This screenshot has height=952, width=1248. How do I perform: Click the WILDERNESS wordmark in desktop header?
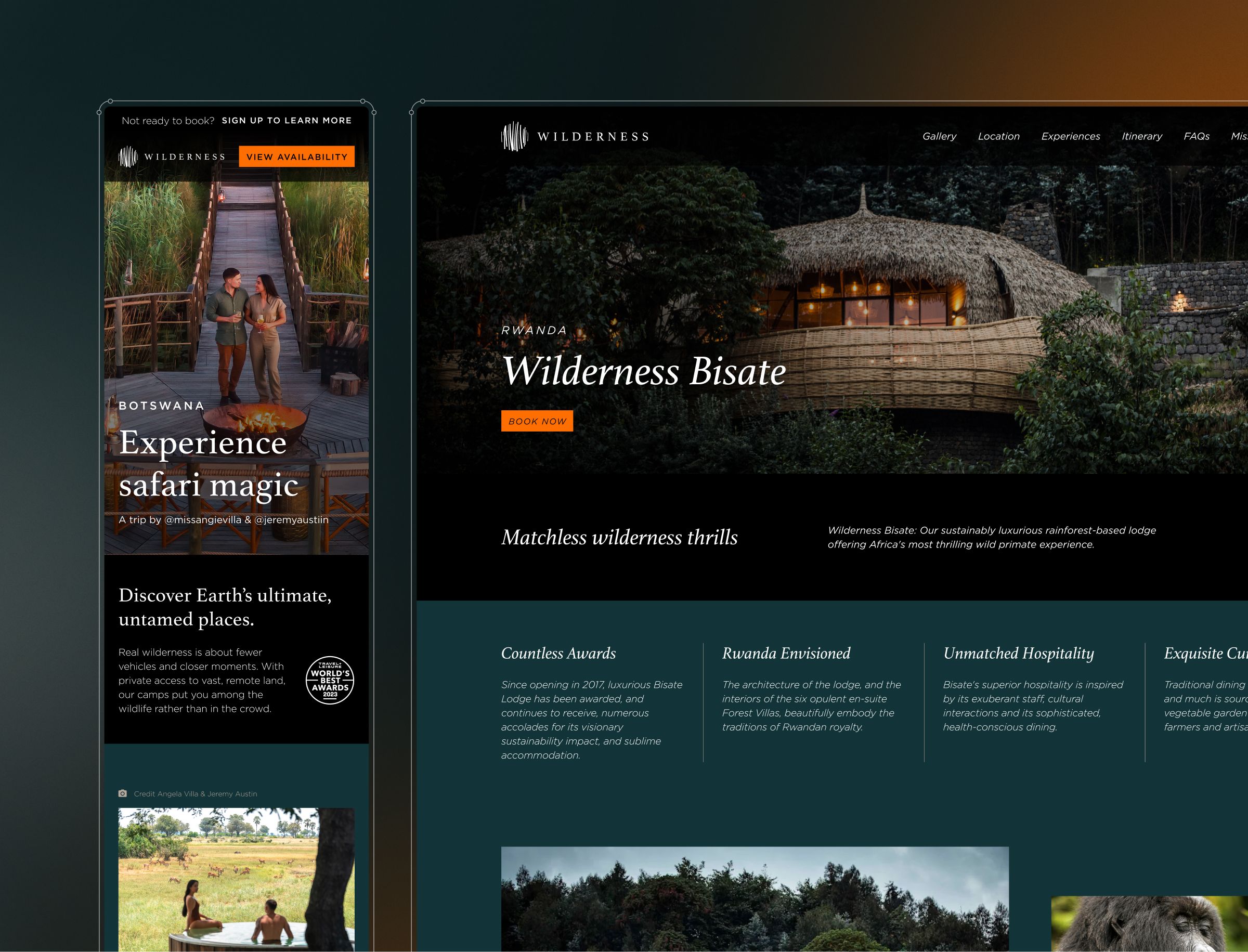pyautogui.click(x=593, y=137)
